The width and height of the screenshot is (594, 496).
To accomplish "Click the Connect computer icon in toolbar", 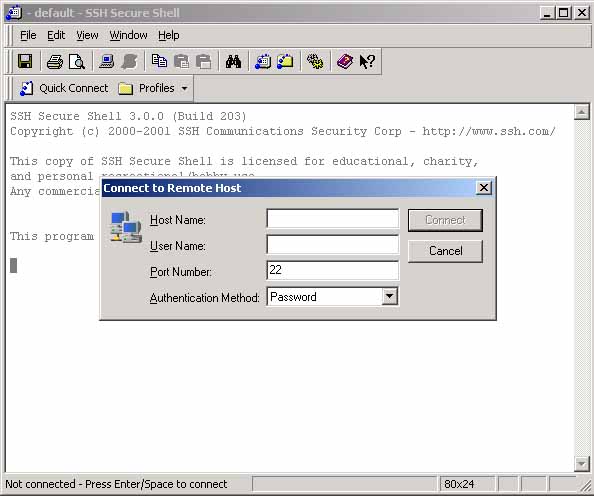I will pyautogui.click(x=107, y=61).
